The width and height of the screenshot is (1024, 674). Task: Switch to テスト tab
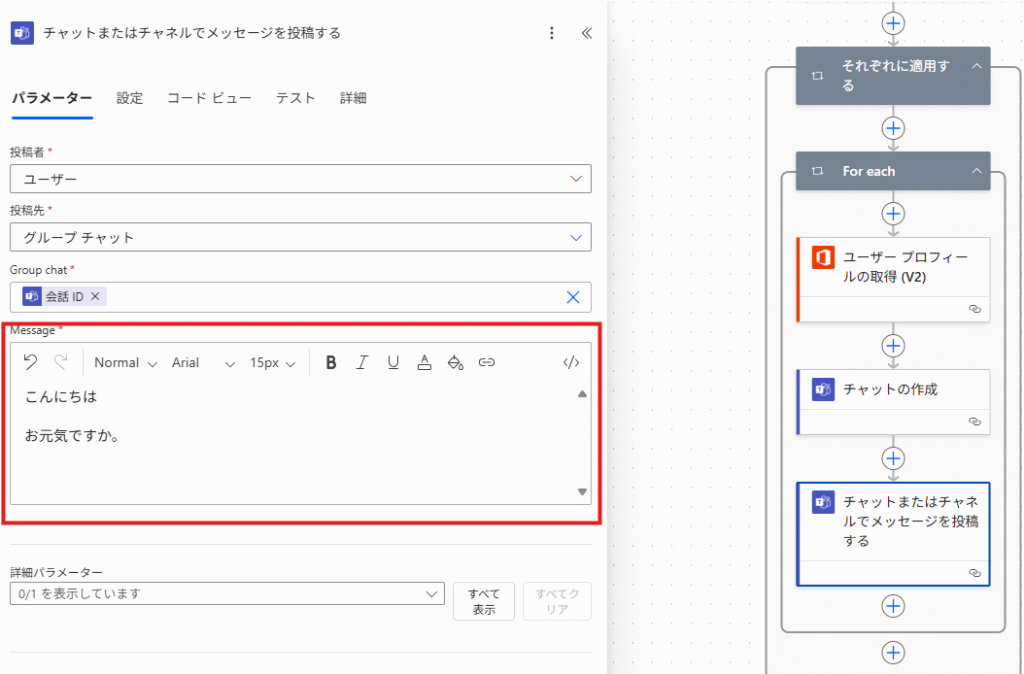click(295, 98)
